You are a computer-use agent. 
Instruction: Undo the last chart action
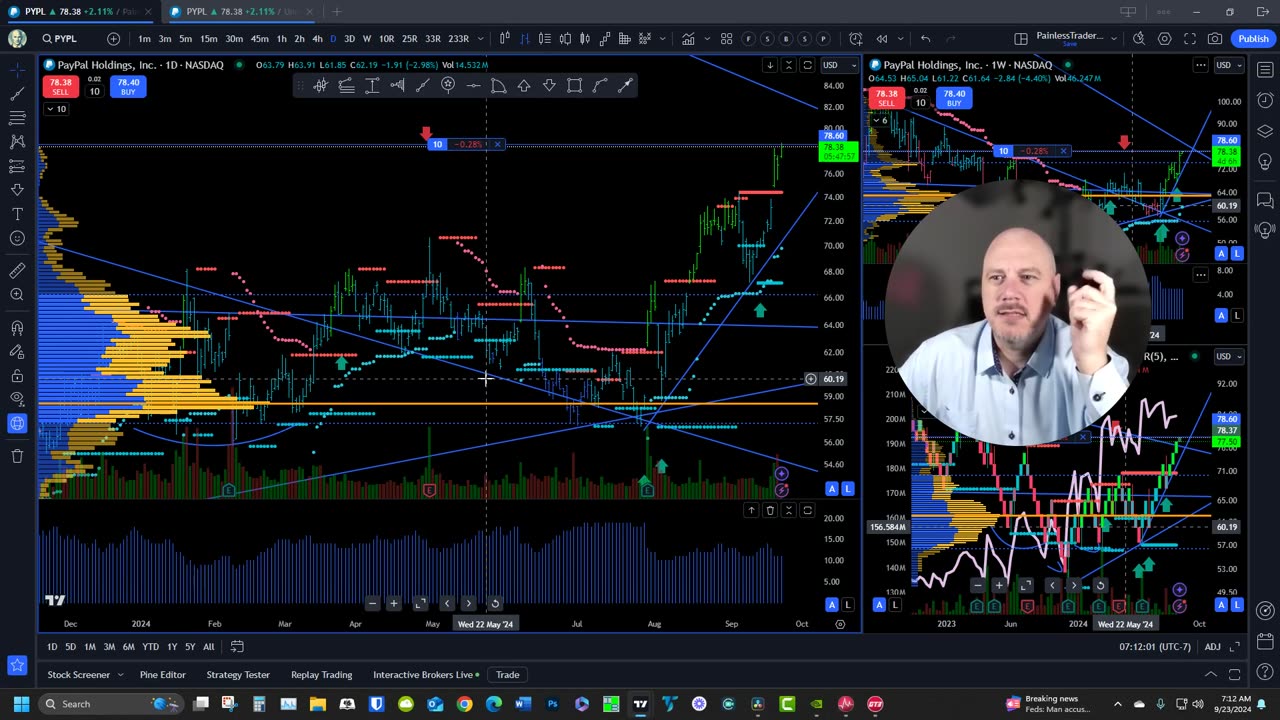[926, 39]
